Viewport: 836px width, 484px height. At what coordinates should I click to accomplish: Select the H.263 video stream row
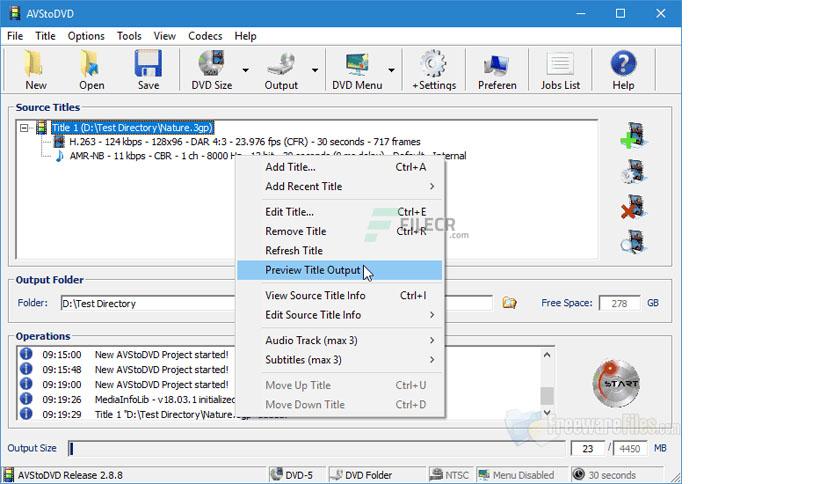[245, 142]
